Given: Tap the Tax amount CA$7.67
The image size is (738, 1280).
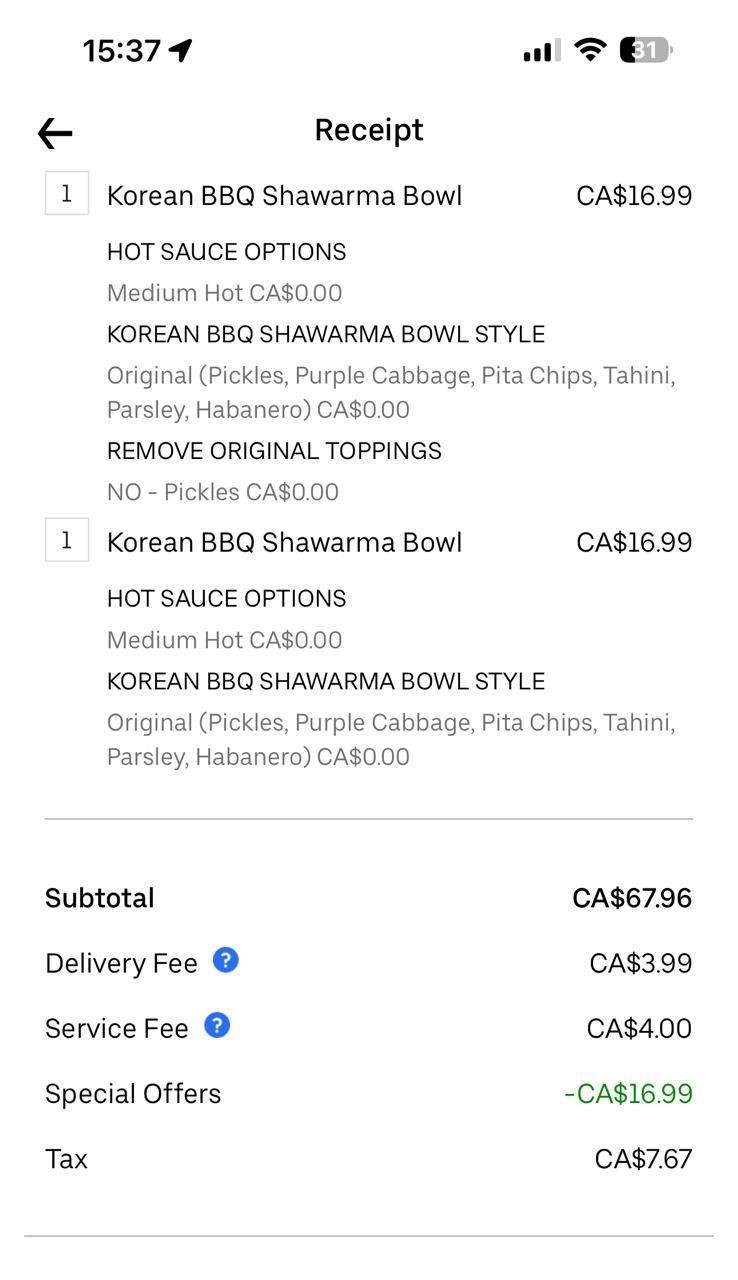Looking at the screenshot, I should pos(643,1159).
